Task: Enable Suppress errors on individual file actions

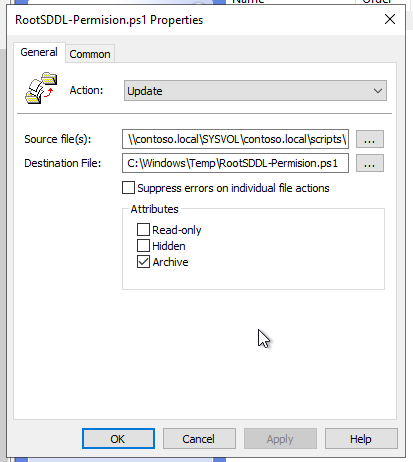Action: tap(128, 188)
